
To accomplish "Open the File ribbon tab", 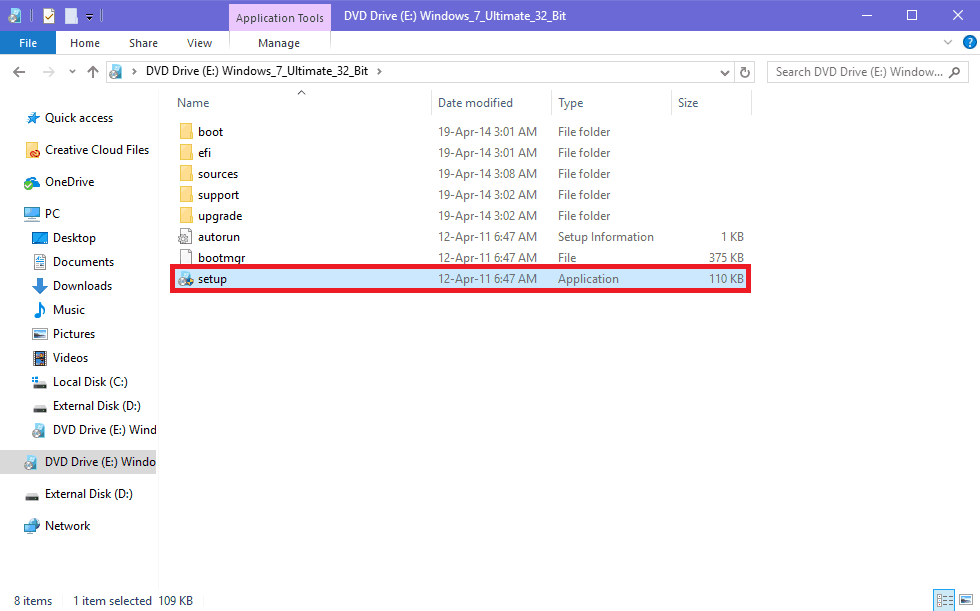I will pos(28,42).
